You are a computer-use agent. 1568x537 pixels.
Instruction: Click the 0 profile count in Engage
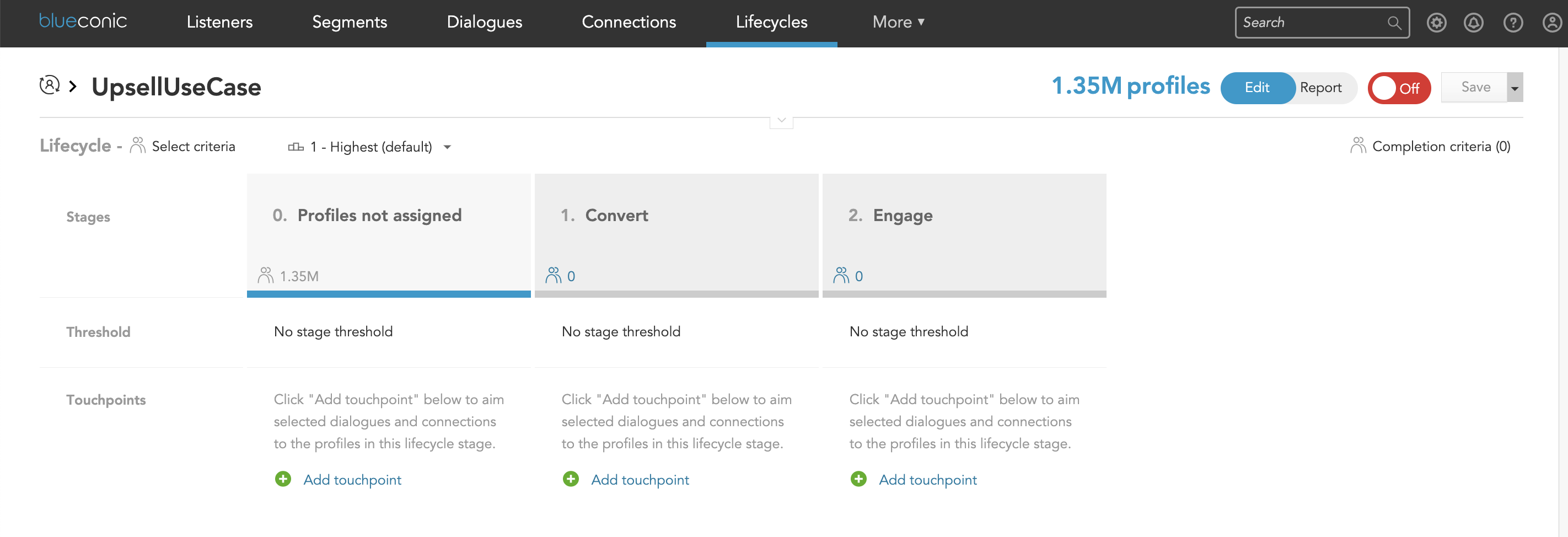[859, 276]
